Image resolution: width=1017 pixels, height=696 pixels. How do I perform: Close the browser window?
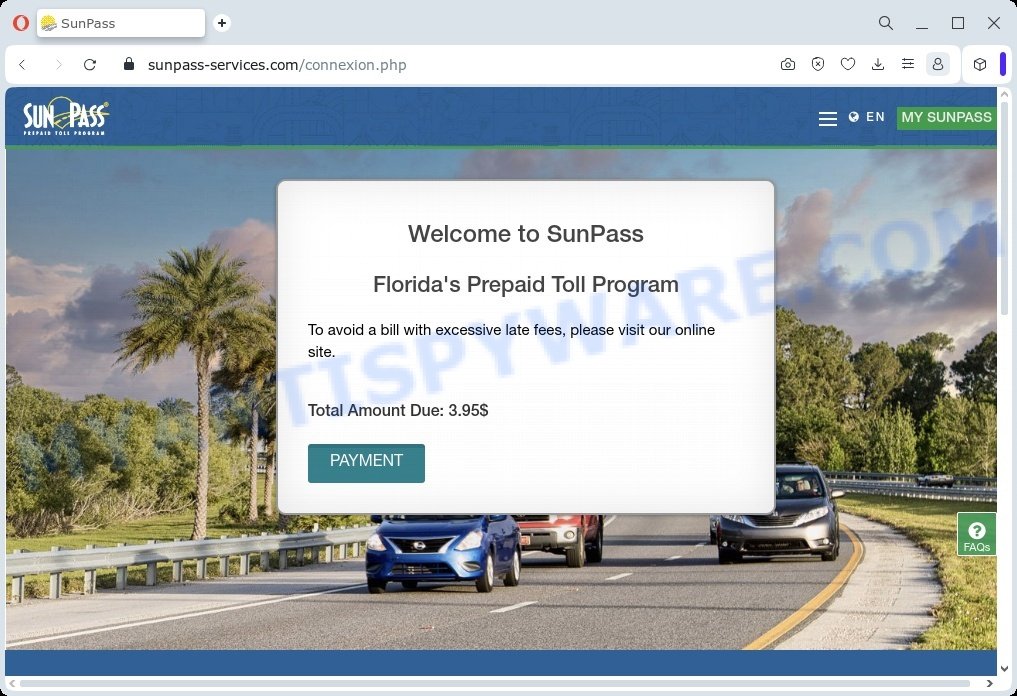tap(994, 23)
